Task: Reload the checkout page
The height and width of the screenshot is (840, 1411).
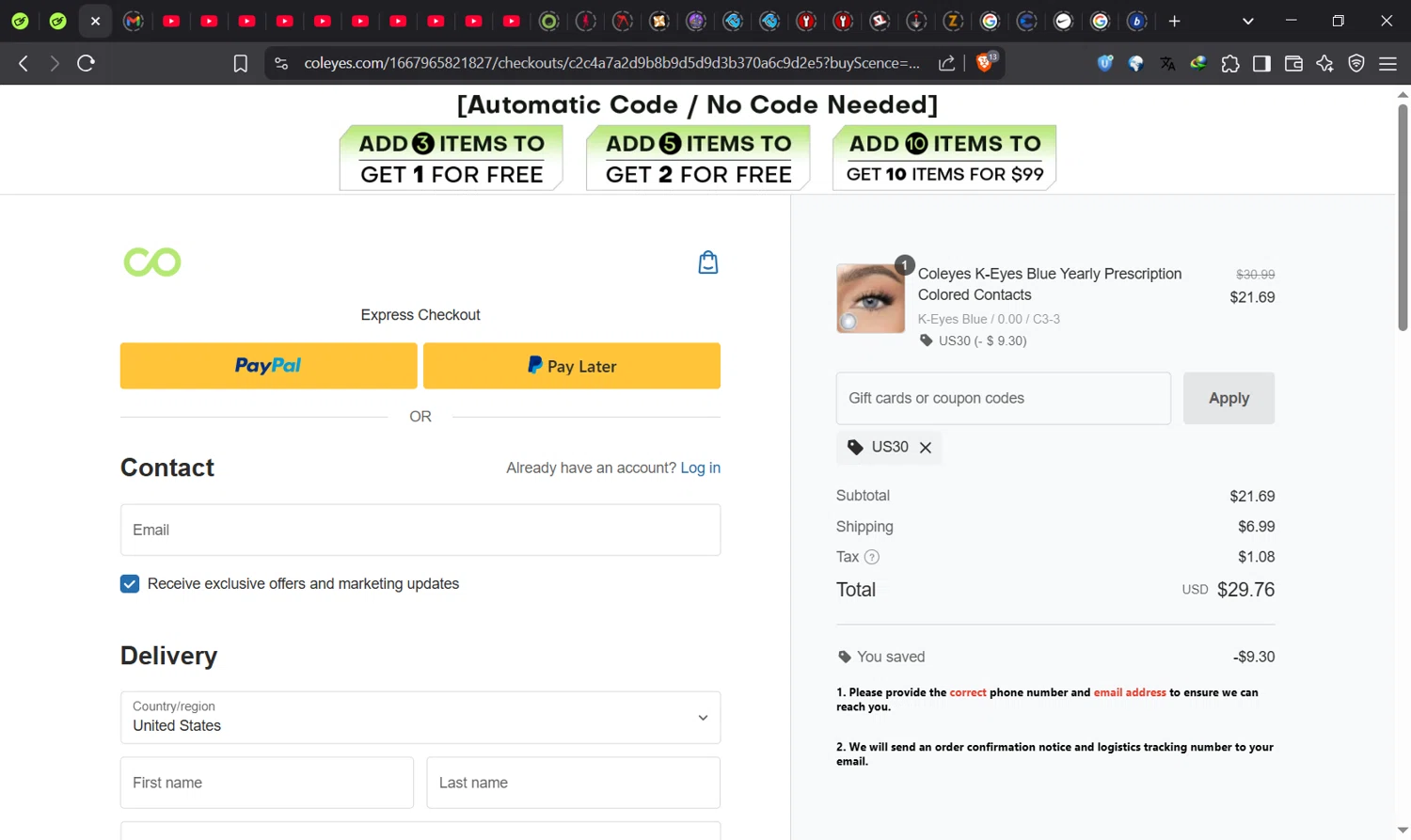Action: click(86, 63)
